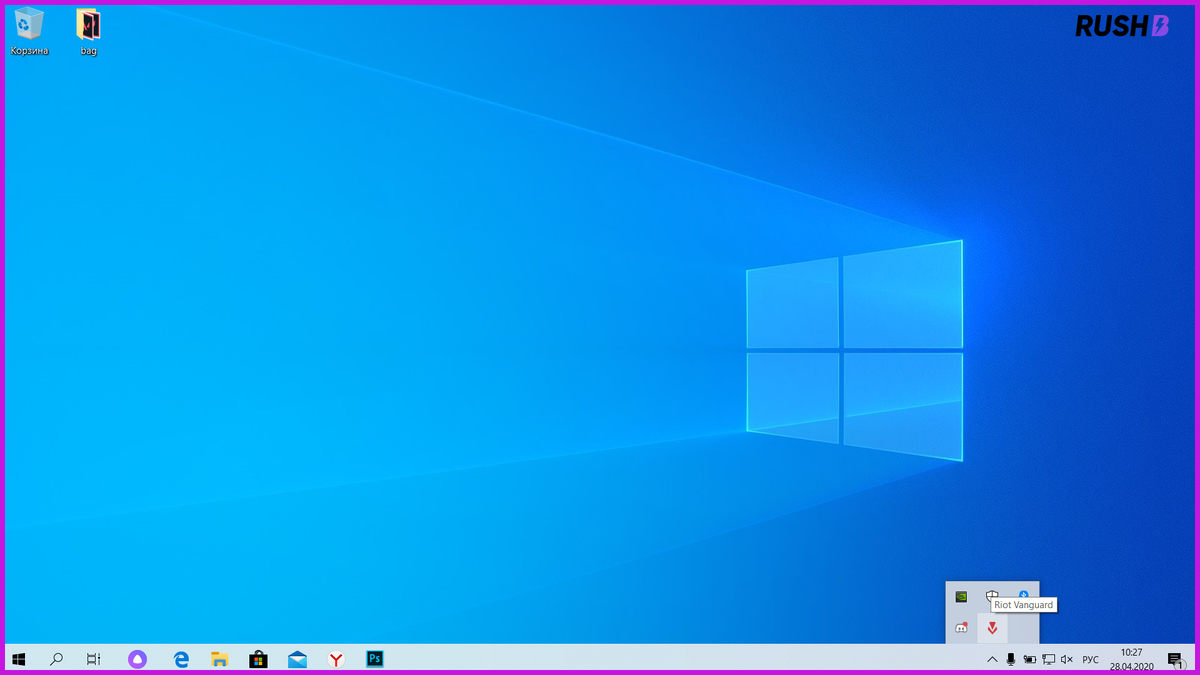This screenshot has height=675, width=1200.
Task: Open the Корзина recycle bin icon
Action: pyautogui.click(x=30, y=30)
